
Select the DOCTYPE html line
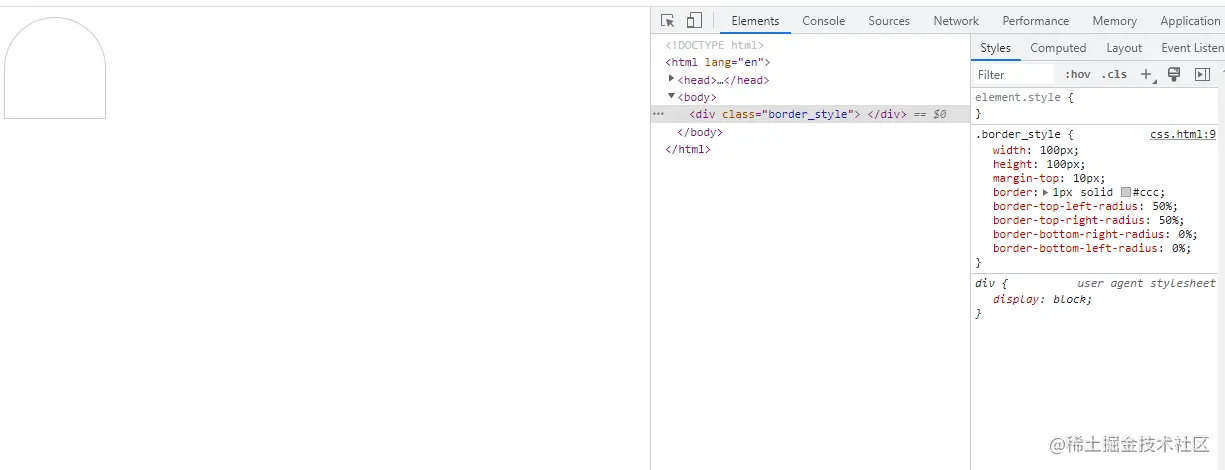coord(715,45)
